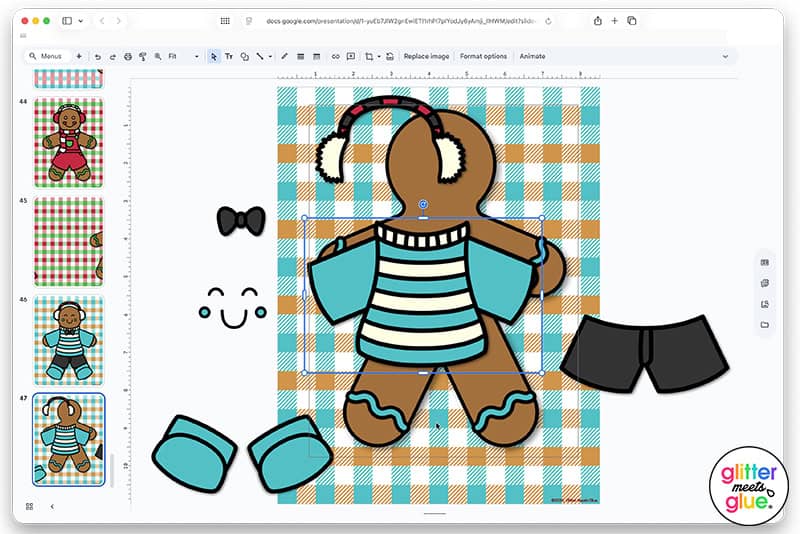Viewport: 800px width, 534px height.
Task: Click the reset image icon
Action: tap(390, 57)
